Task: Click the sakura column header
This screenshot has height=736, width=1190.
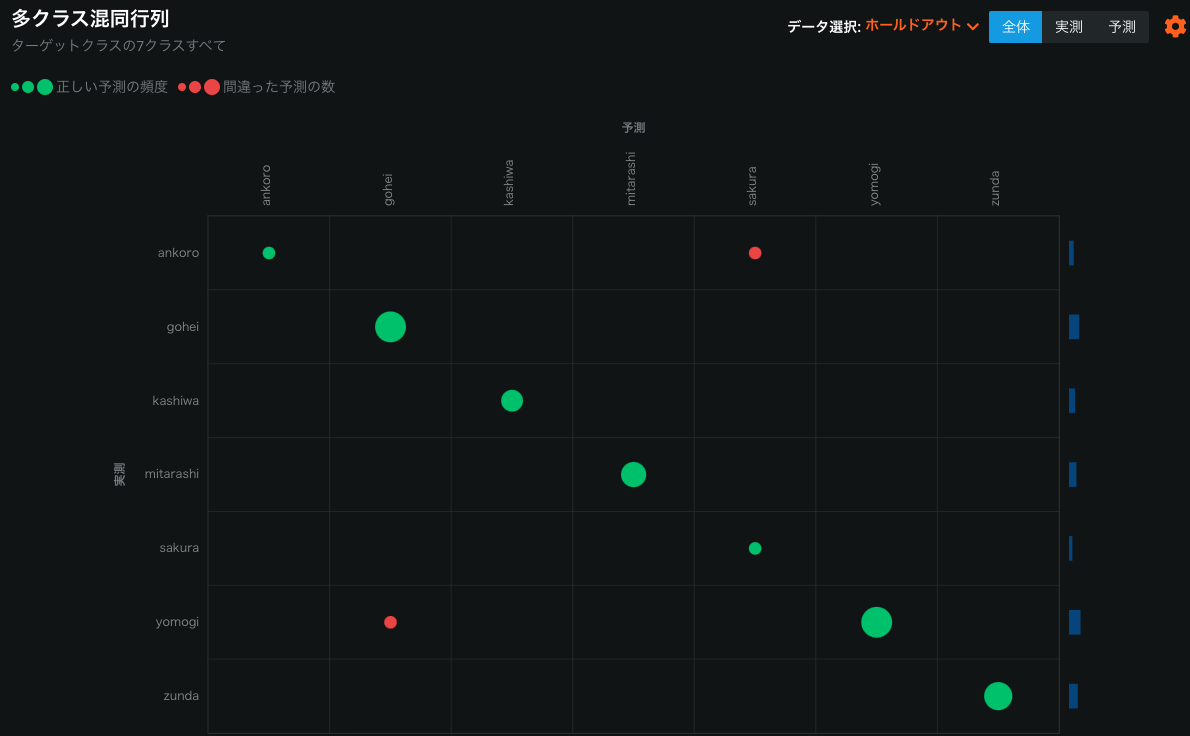Action: pos(751,186)
